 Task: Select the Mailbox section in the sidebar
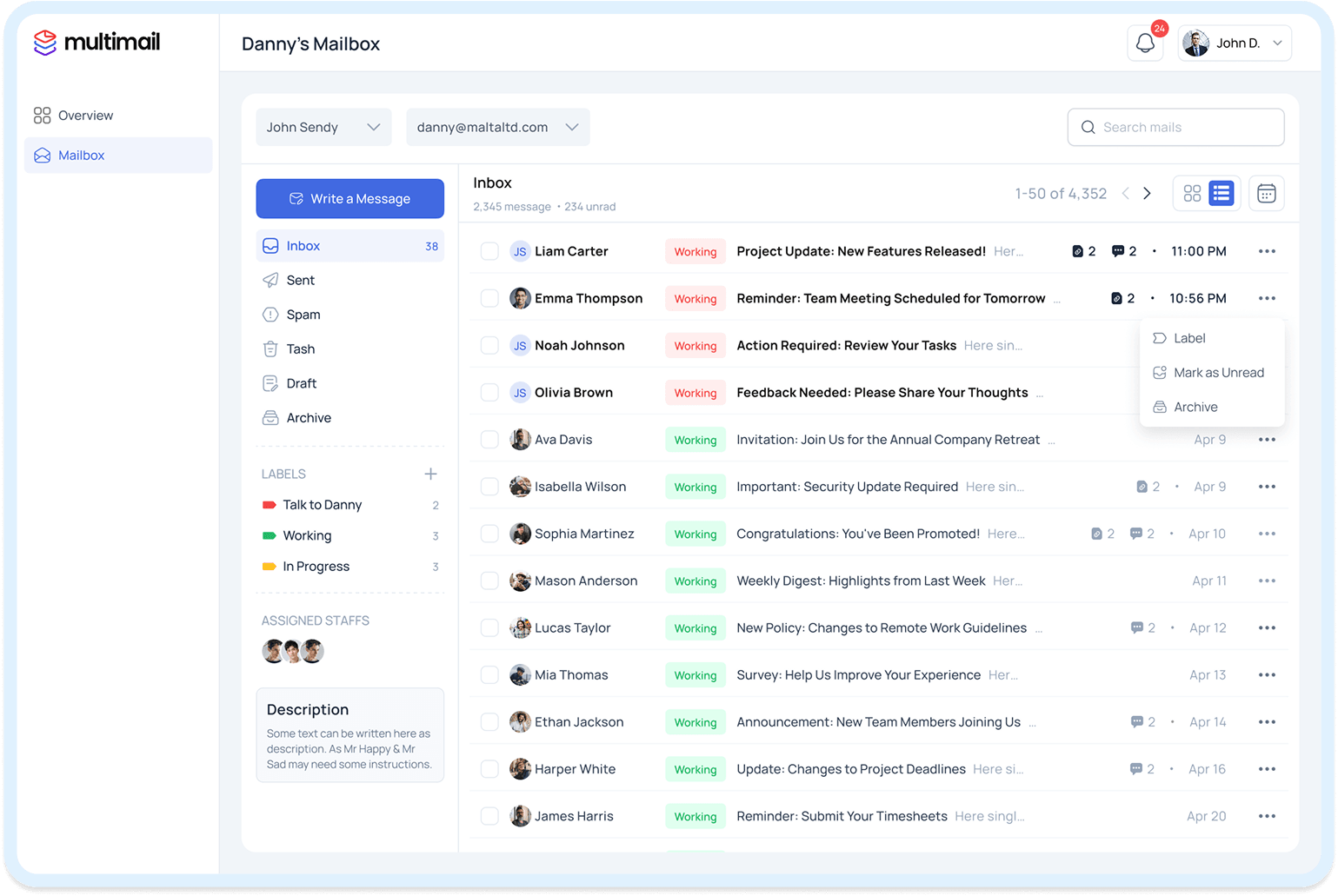click(x=81, y=155)
